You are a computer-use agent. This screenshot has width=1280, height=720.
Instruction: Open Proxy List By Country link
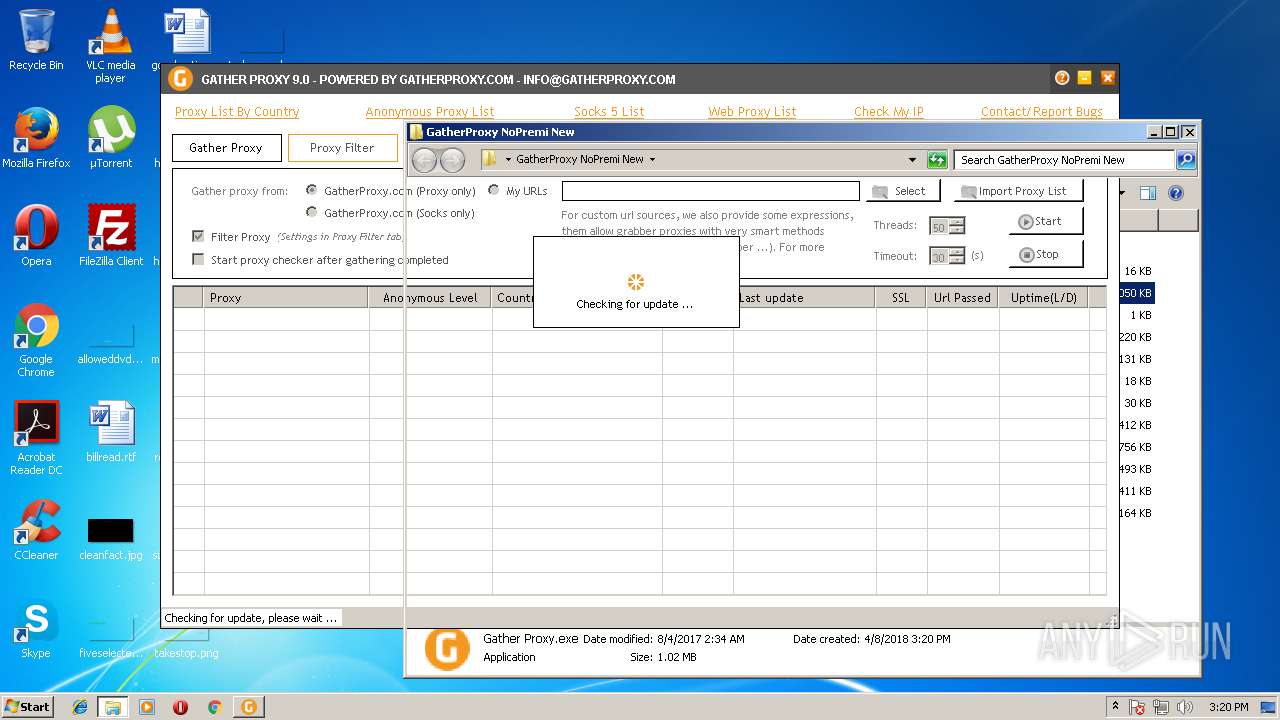pos(237,112)
